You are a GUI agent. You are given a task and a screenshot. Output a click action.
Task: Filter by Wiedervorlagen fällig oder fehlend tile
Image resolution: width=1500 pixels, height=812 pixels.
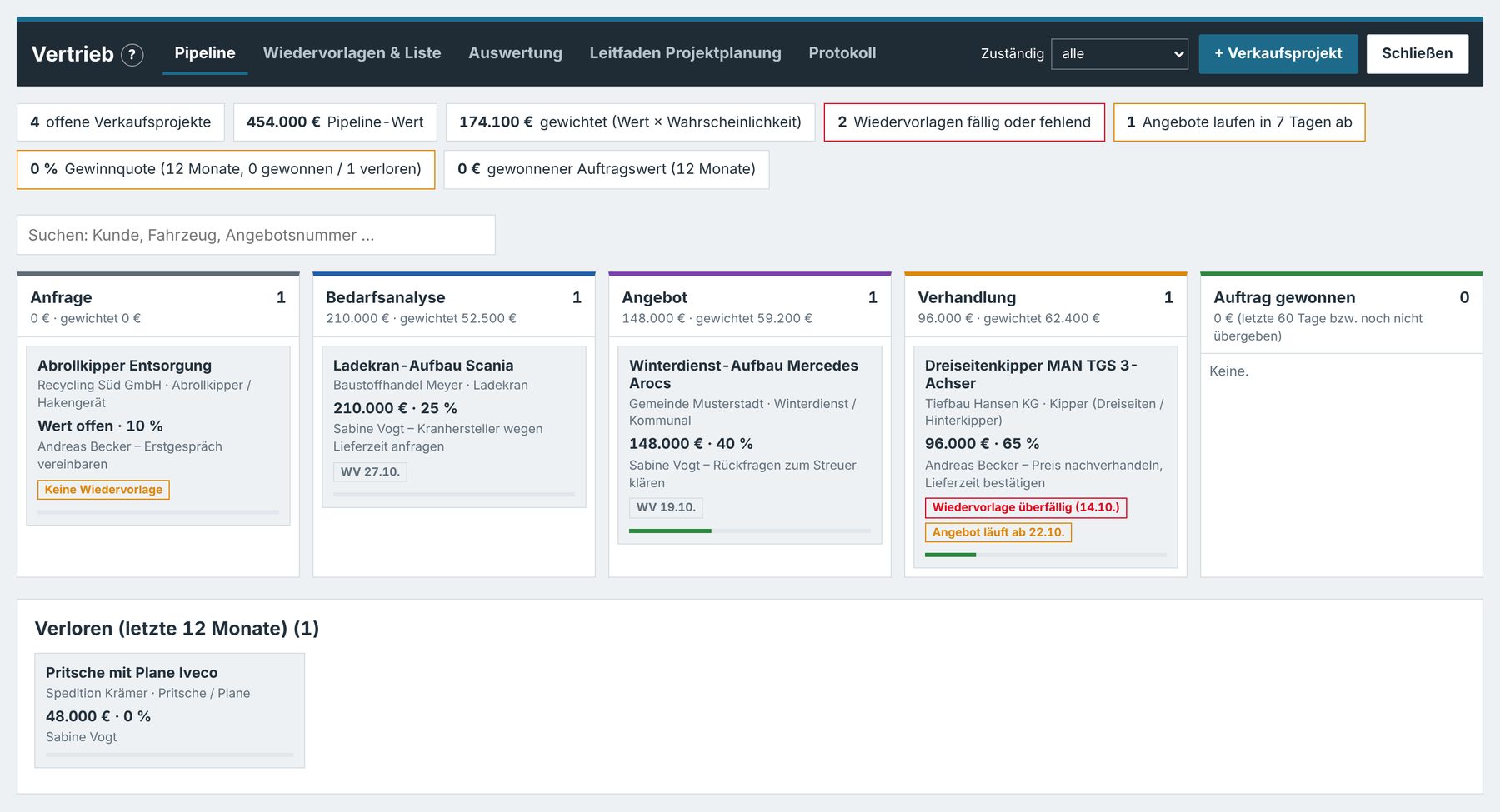click(x=964, y=122)
